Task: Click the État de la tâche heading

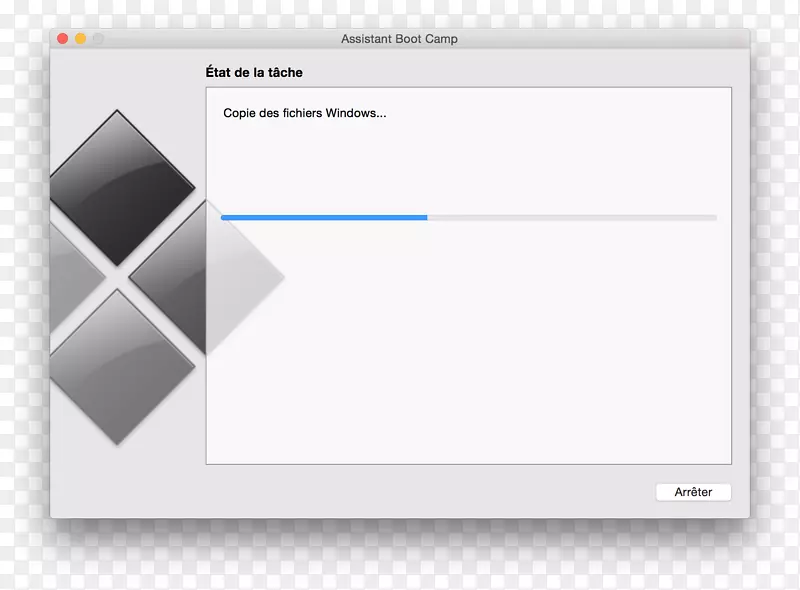Action: [x=254, y=72]
